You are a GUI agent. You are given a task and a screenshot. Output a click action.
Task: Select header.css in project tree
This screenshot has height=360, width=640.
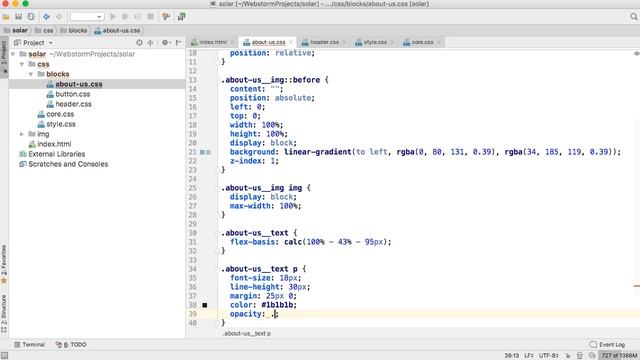(x=73, y=104)
